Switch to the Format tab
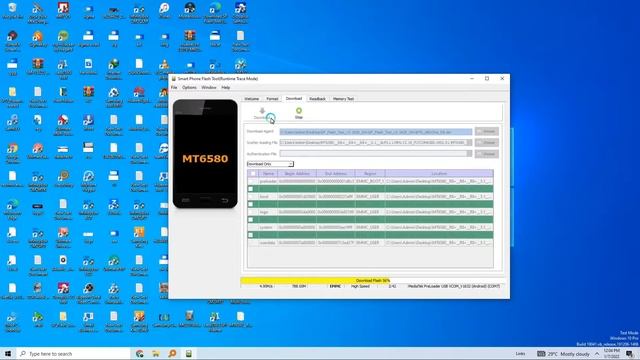Image resolution: width=640 pixels, height=360 pixels. click(272, 99)
